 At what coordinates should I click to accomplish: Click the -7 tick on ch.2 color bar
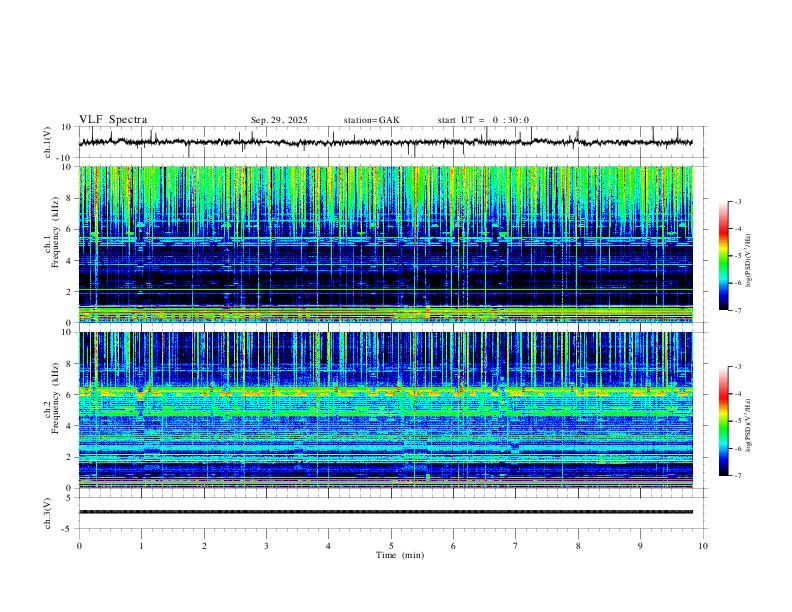coord(737,476)
